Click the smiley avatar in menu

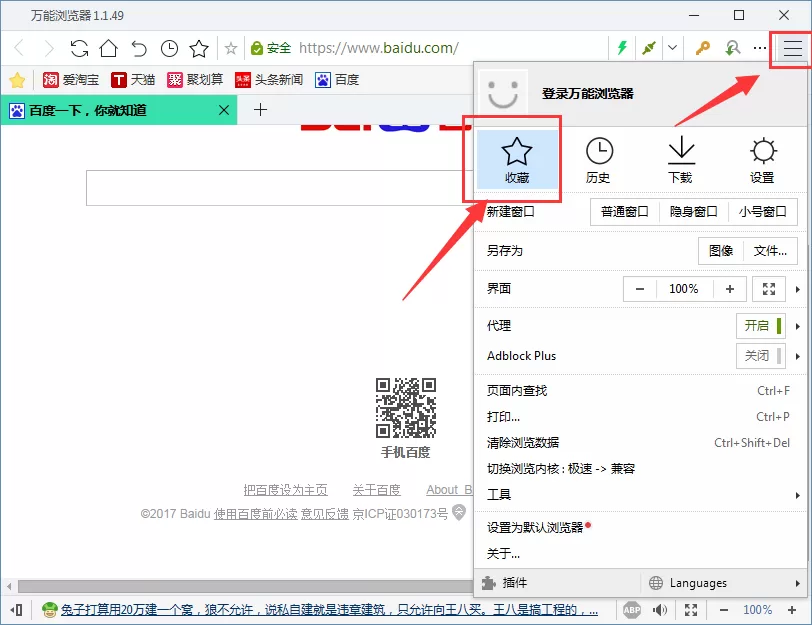(503, 94)
